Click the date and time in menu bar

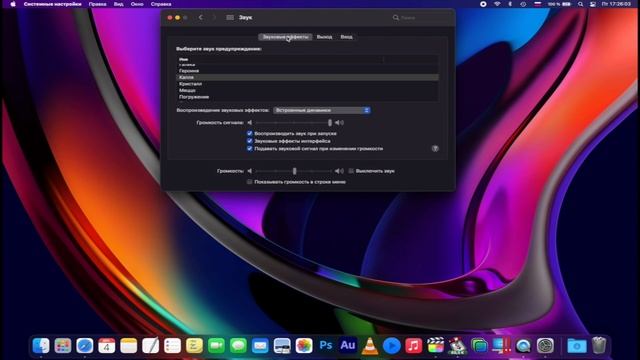616,4
